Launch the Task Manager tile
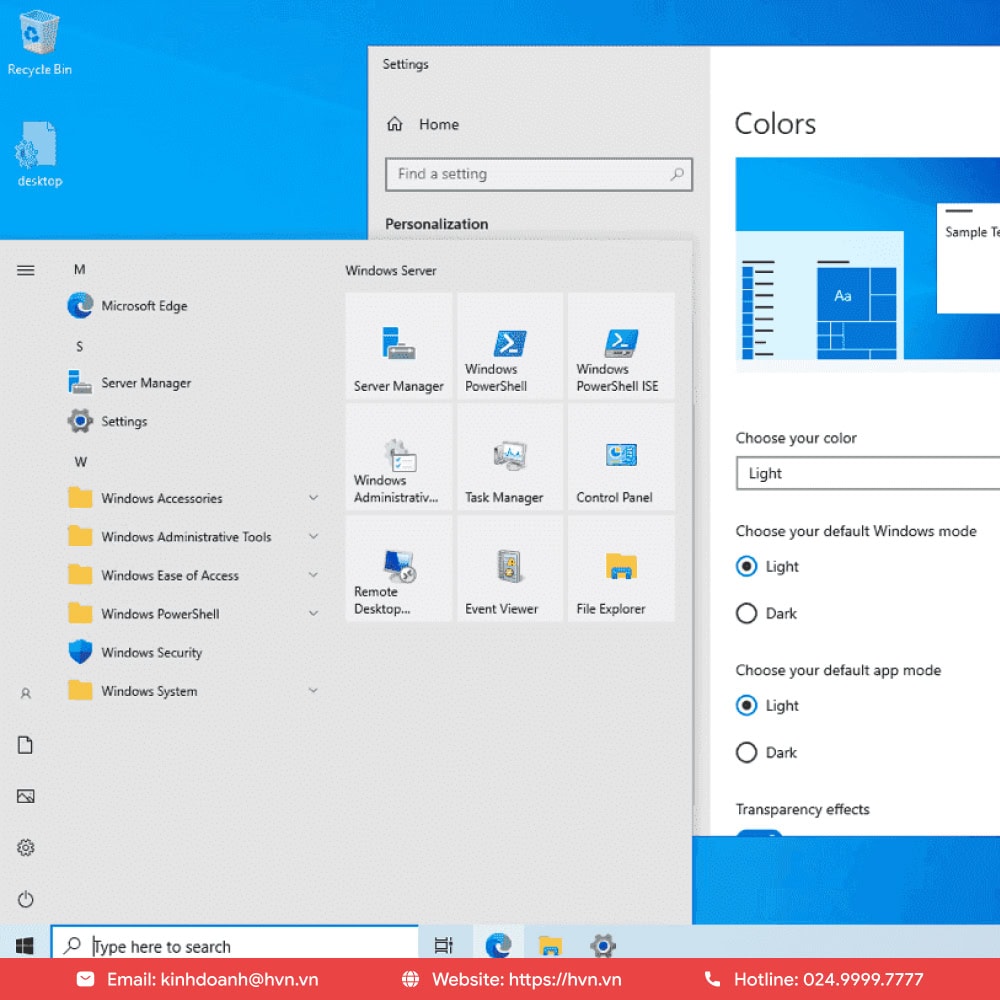This screenshot has width=1000, height=1000. tap(510, 457)
